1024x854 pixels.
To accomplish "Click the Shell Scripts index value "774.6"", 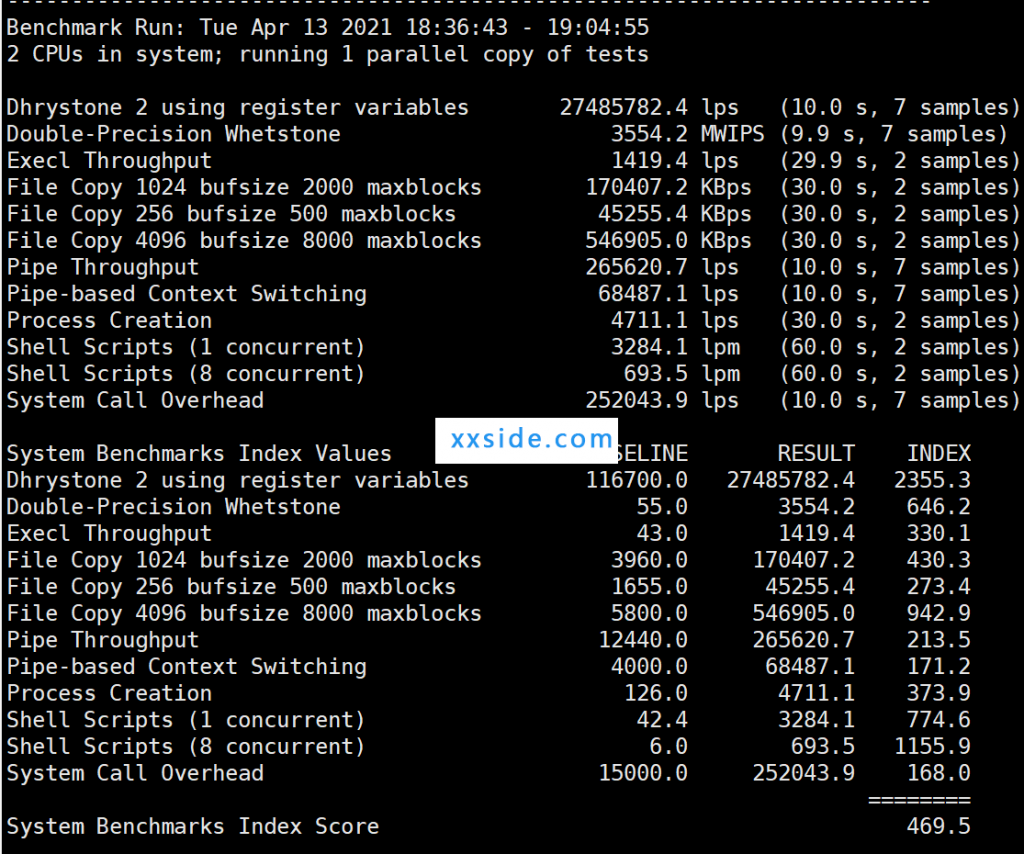I will point(938,720).
